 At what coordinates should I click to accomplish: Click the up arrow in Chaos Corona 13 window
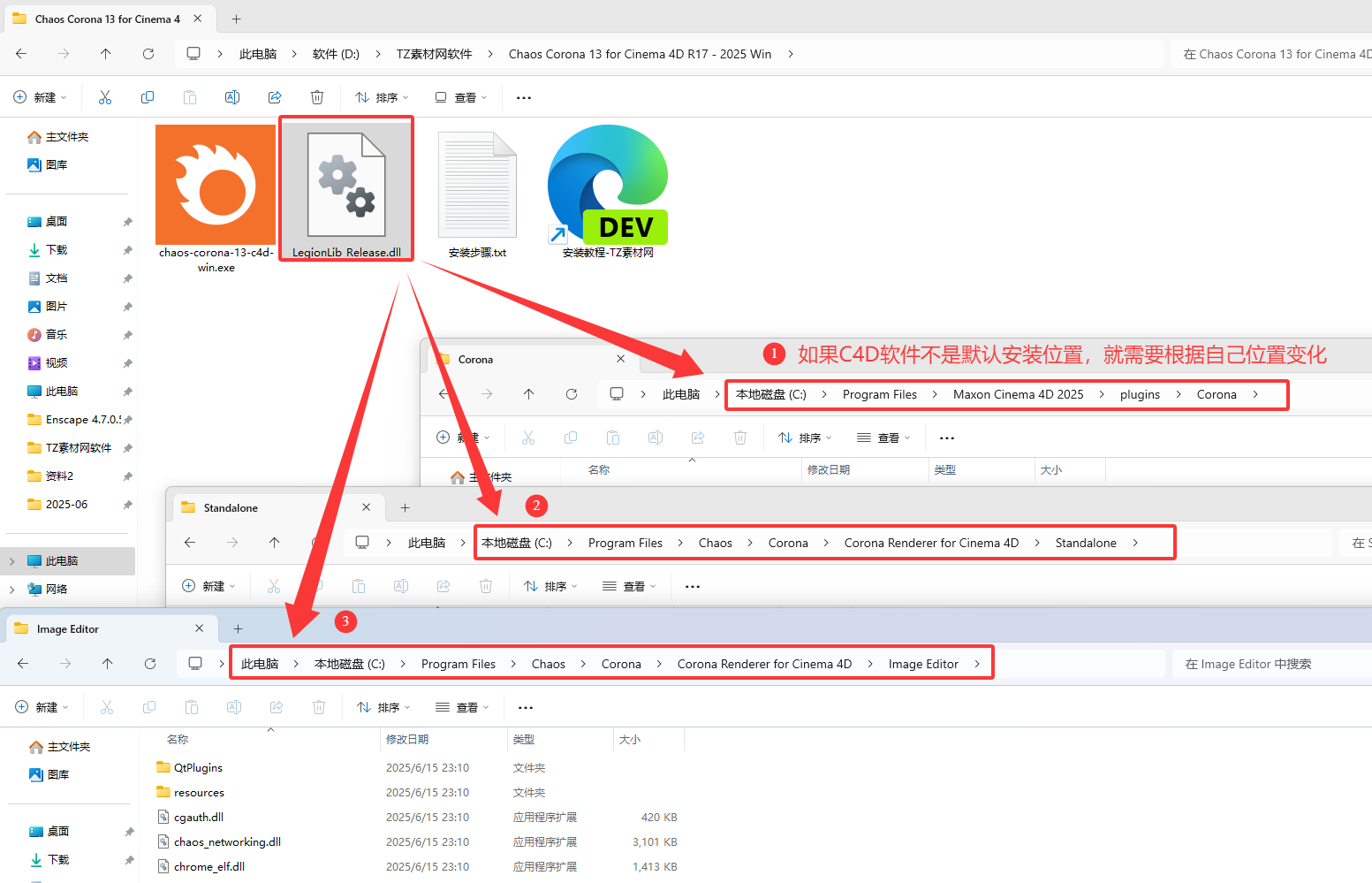pos(106,54)
